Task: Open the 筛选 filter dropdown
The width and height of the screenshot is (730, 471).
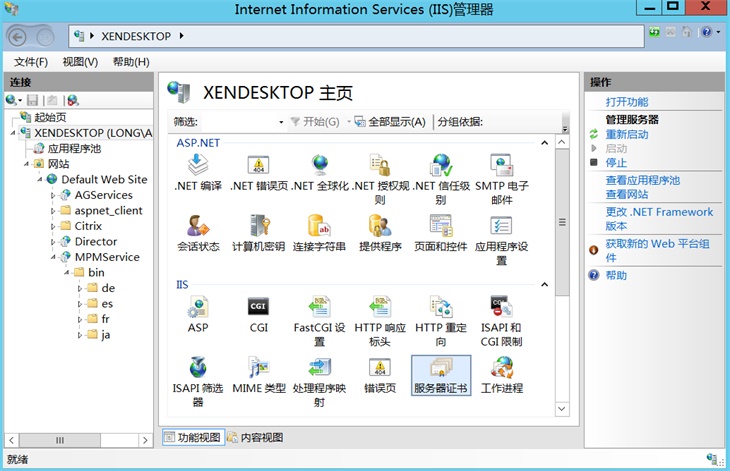Action: pos(281,122)
